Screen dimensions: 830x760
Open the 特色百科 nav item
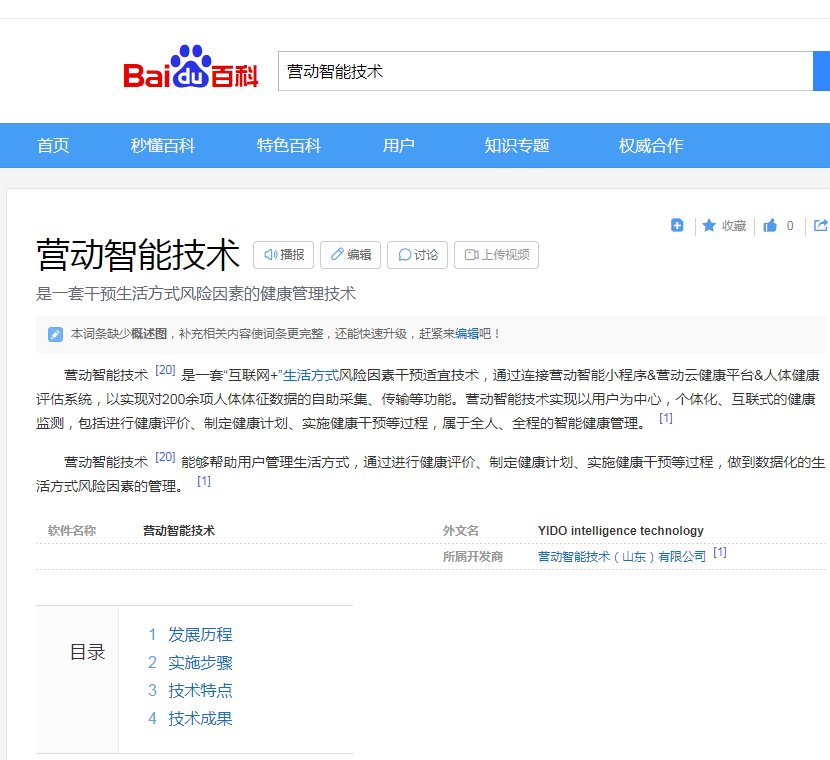(x=289, y=146)
